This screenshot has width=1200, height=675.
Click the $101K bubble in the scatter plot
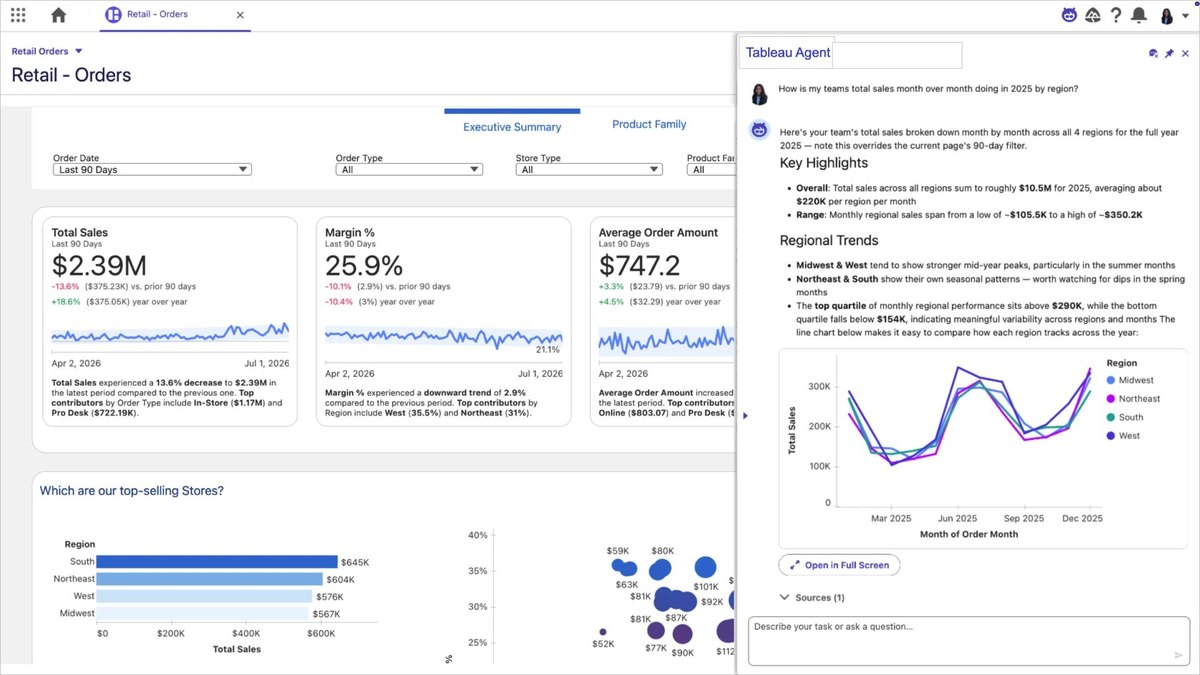click(x=706, y=567)
